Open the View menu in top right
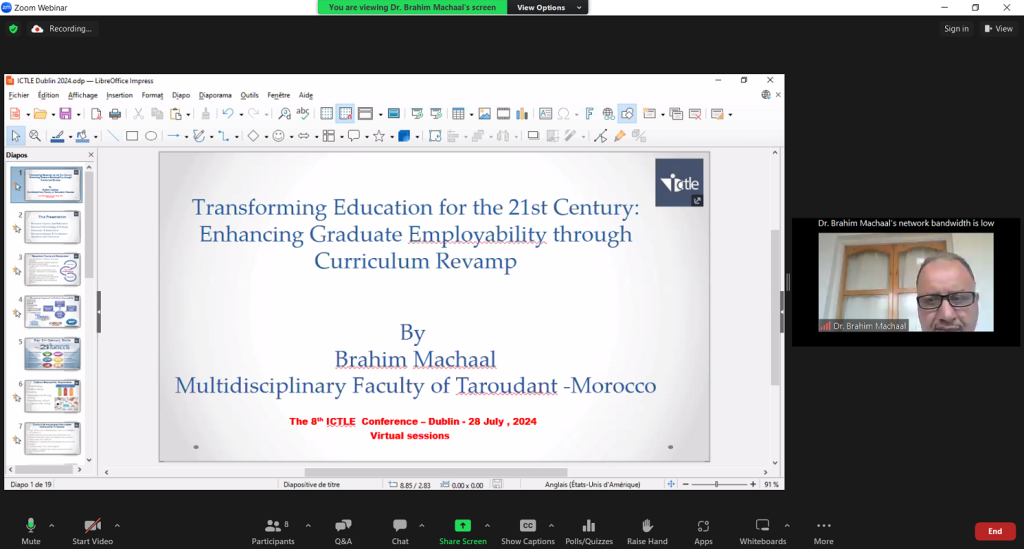Viewport: 1024px width, 549px height. [998, 29]
